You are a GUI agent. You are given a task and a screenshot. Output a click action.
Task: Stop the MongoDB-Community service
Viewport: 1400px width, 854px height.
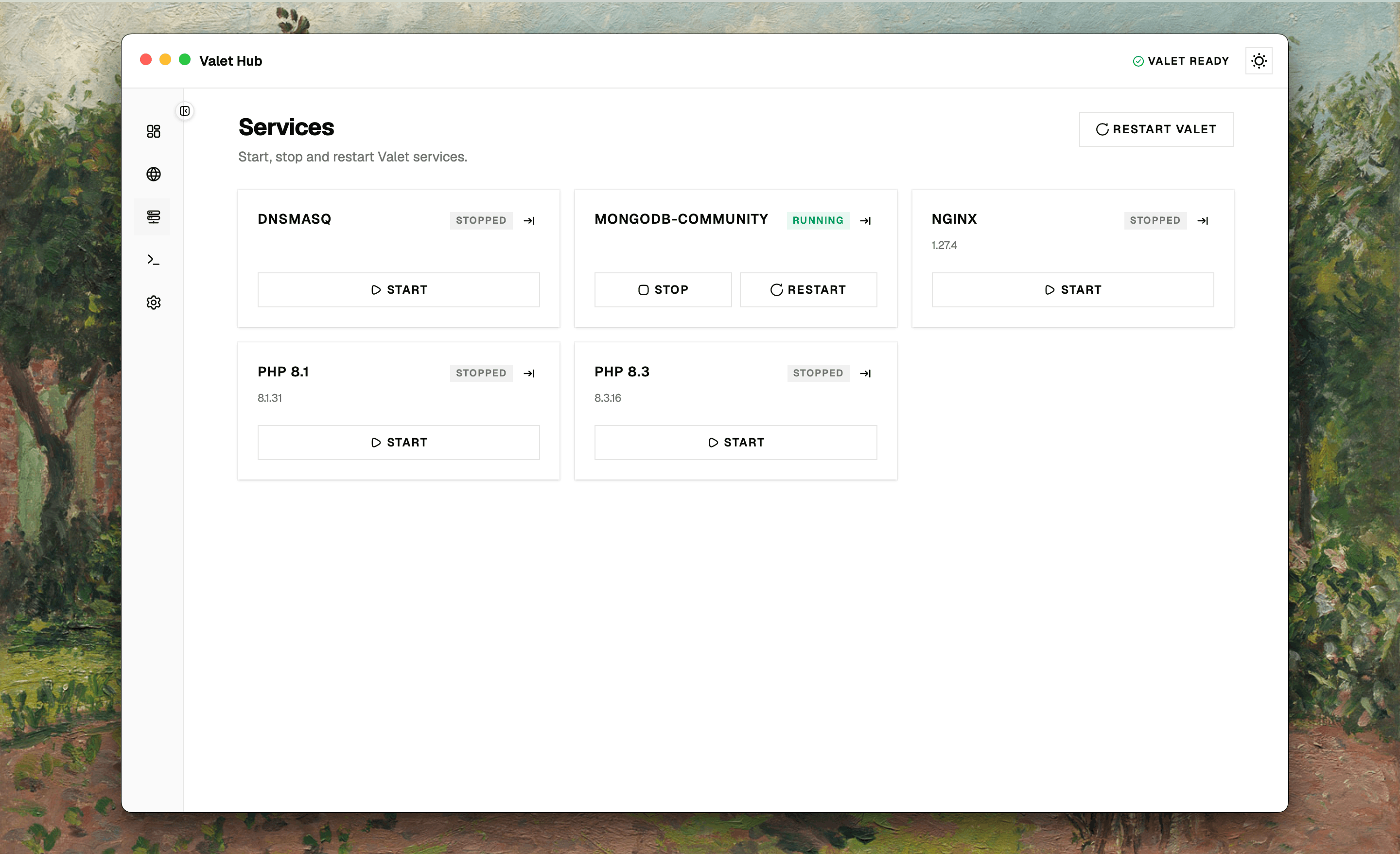point(663,290)
